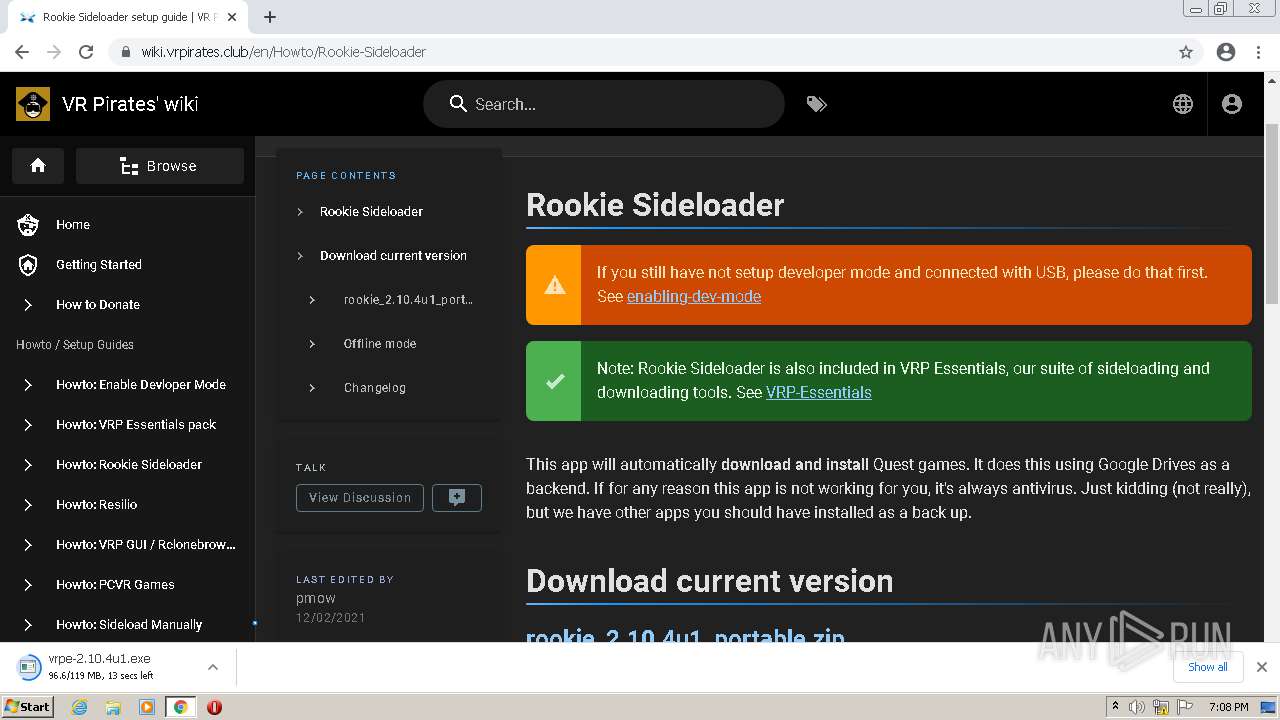Viewport: 1280px width, 720px height.
Task: Go to wiki home via house button
Action: pyautogui.click(x=38, y=166)
